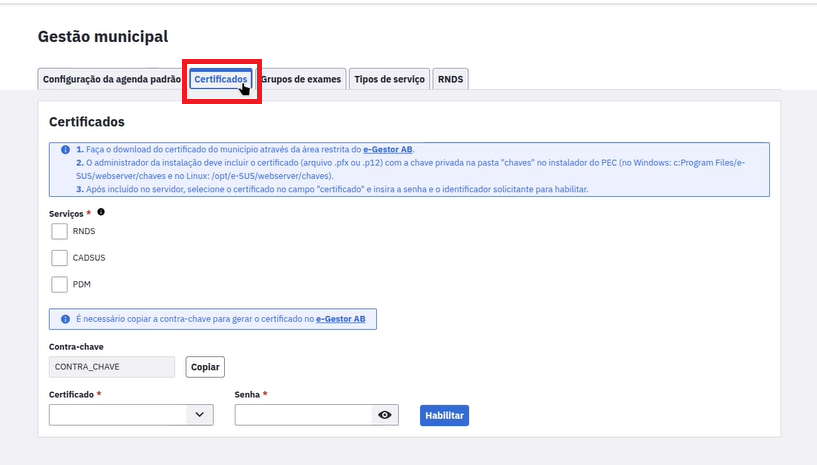This screenshot has width=817, height=465.
Task: Click info icon in the contra-chave notice
Action: 65,319
